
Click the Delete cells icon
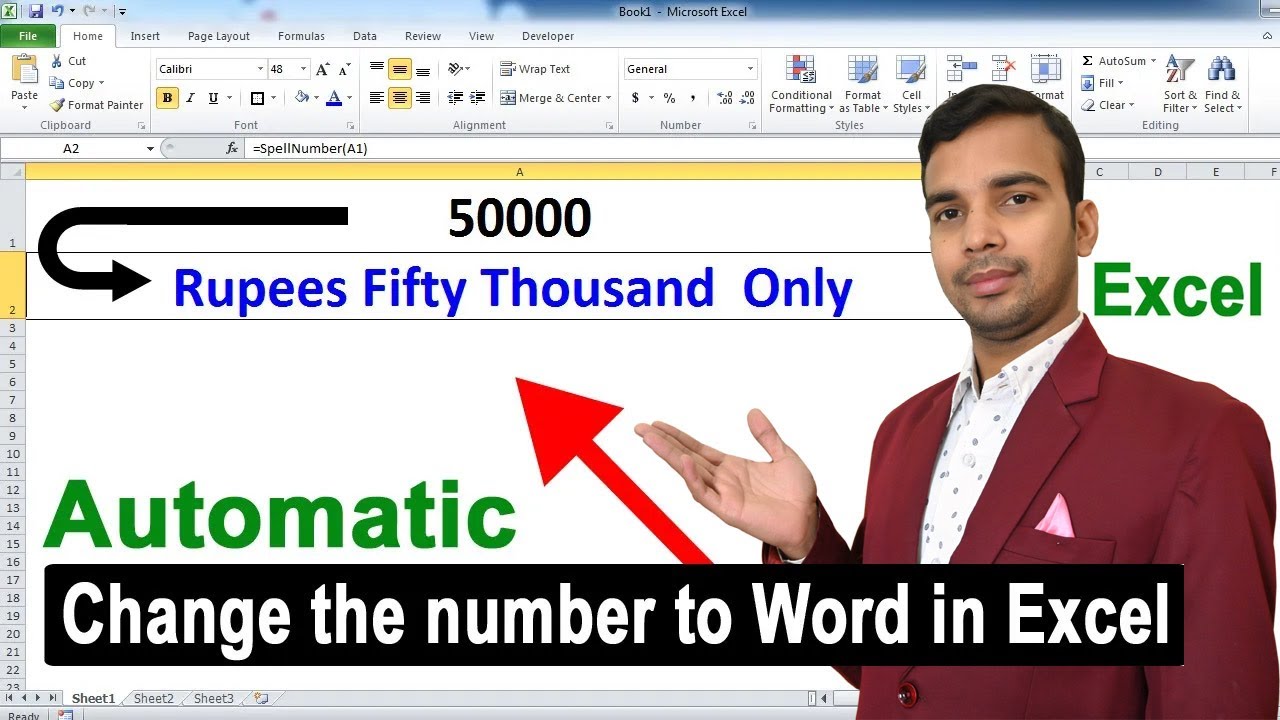click(1004, 68)
